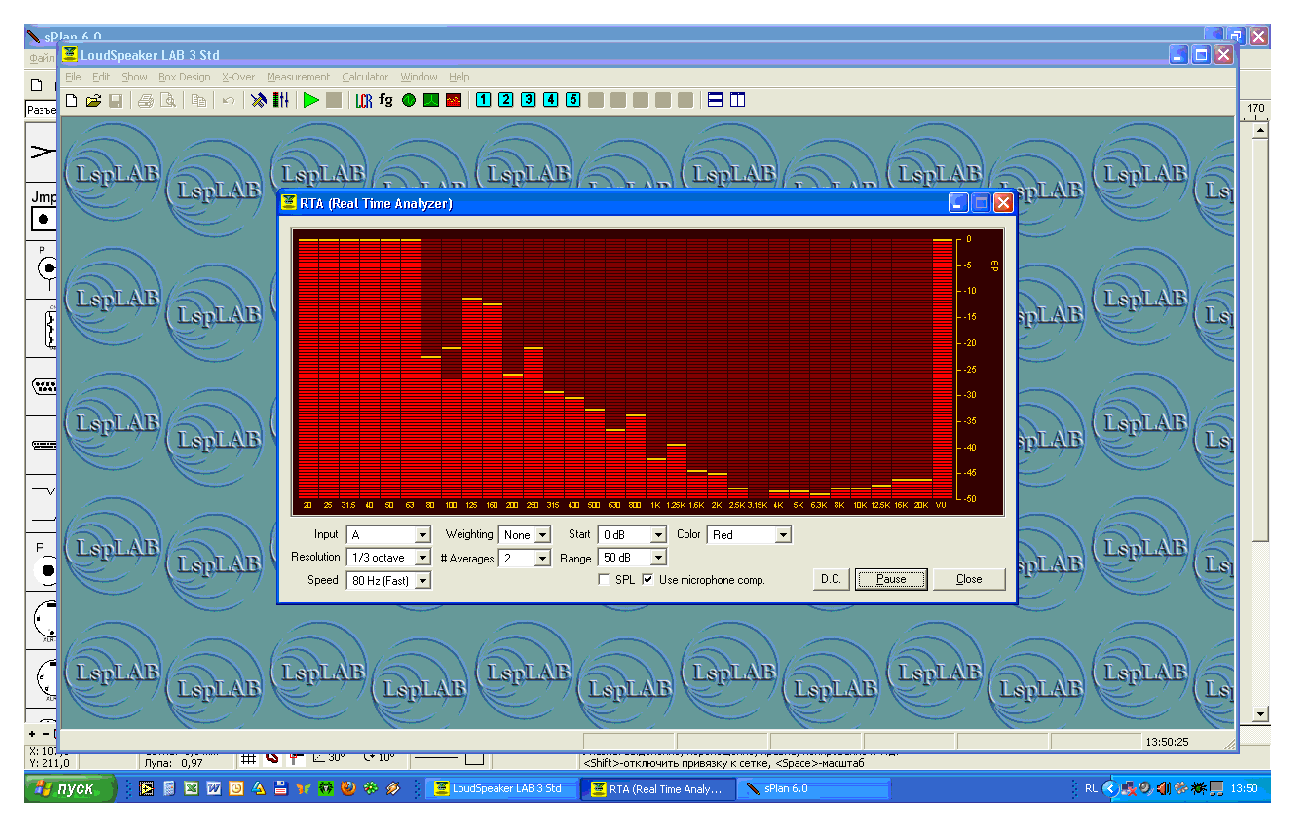Screen dimensions: 1293x826
Task: Tile windows horizontally icon
Action: pos(715,100)
